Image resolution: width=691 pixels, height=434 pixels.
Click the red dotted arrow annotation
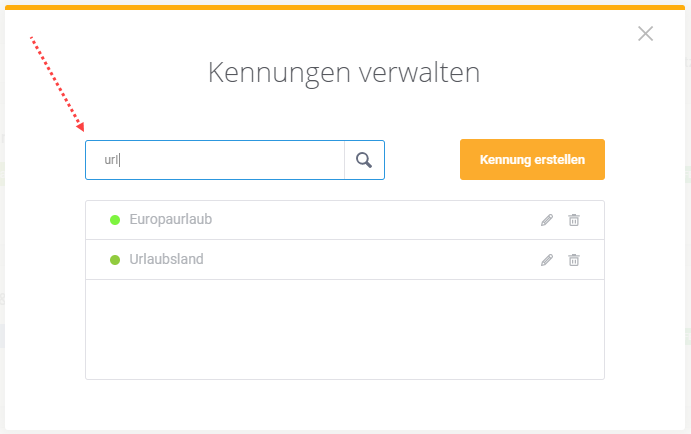[57, 84]
